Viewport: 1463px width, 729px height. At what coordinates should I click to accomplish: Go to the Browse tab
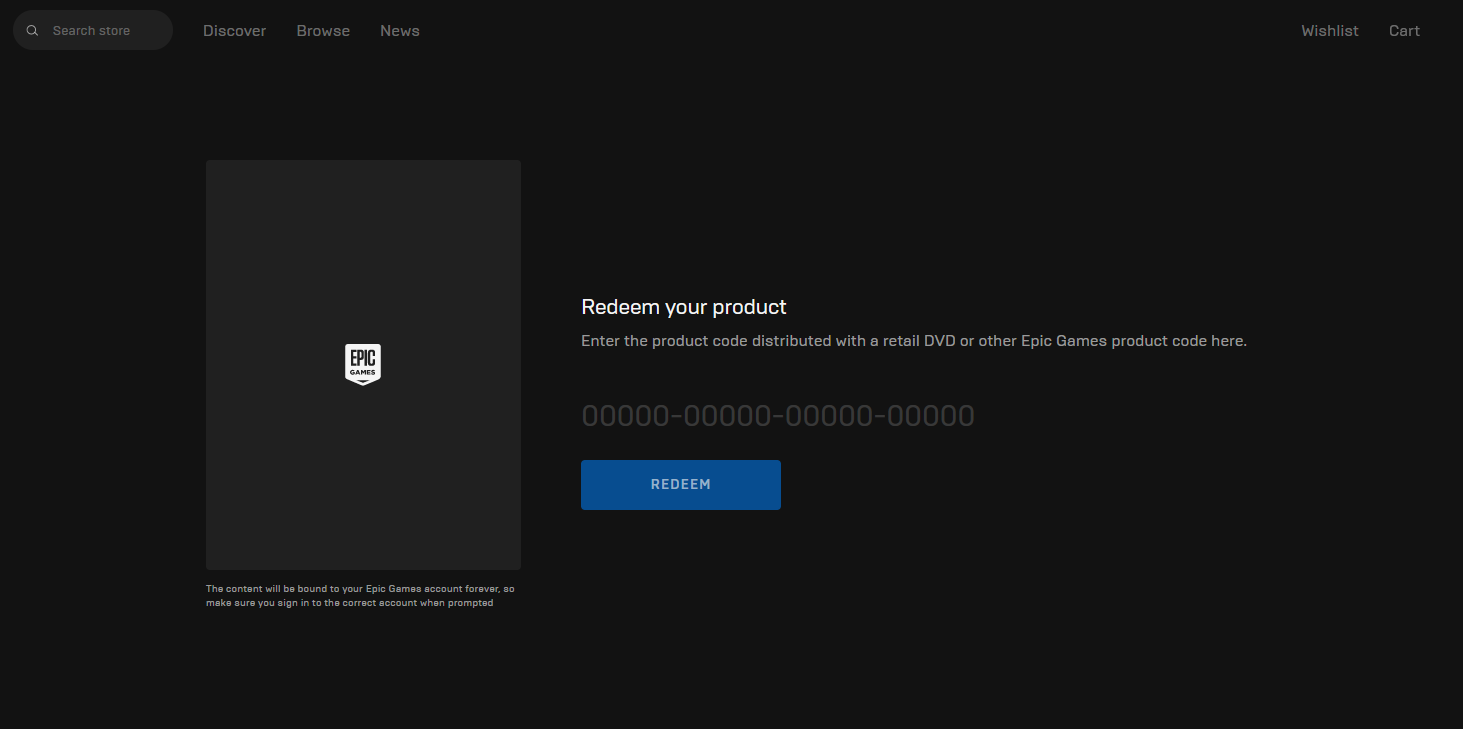point(323,31)
